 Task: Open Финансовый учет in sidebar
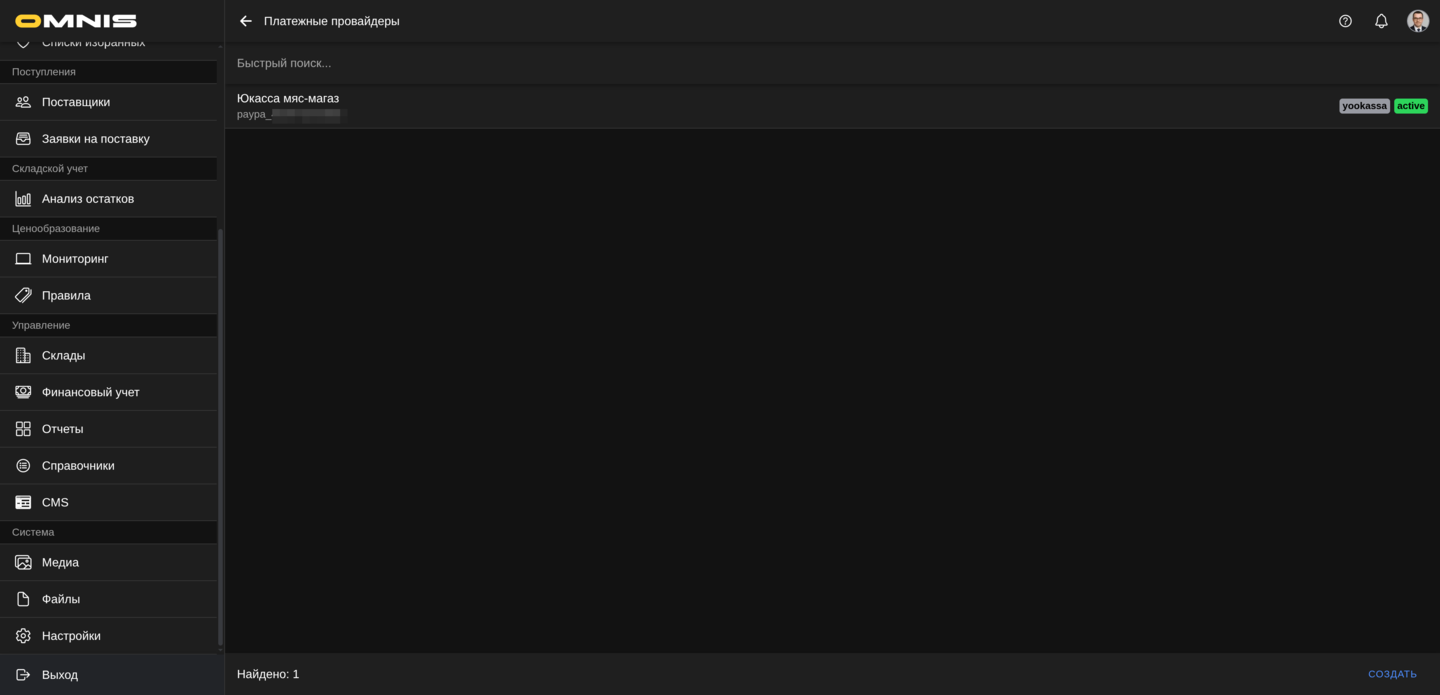91,392
